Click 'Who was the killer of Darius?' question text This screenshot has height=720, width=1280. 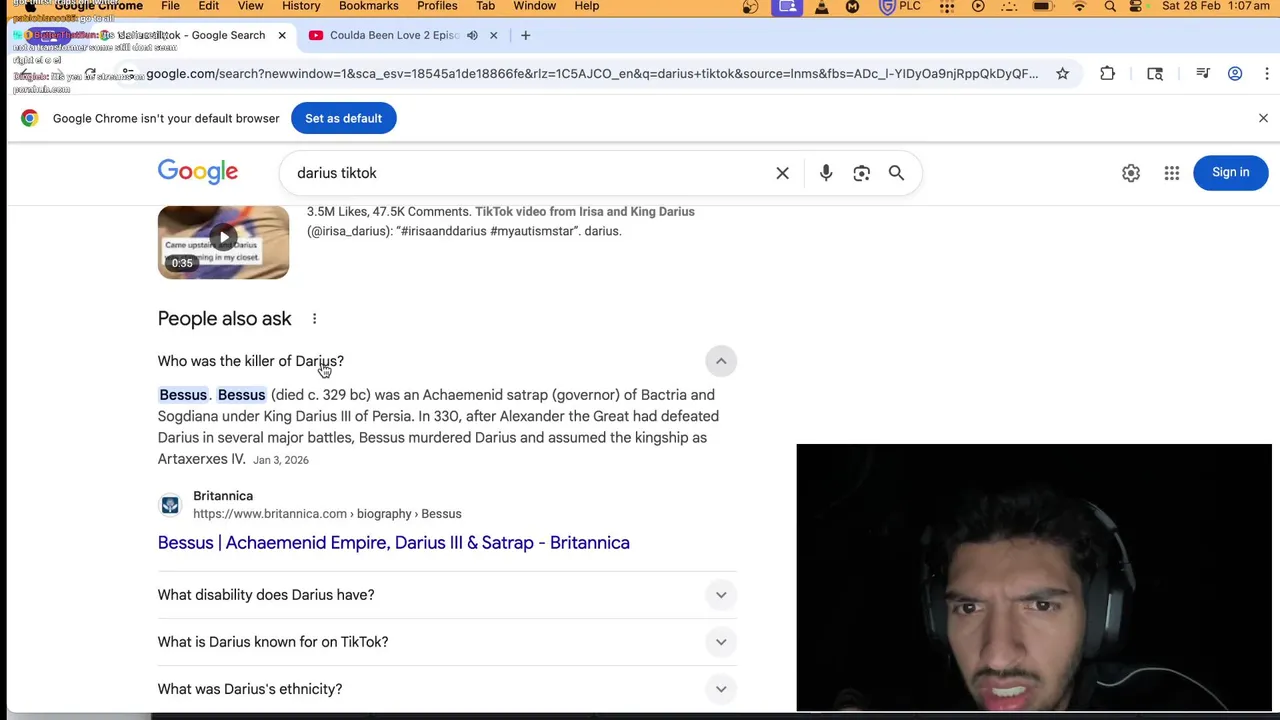click(x=250, y=361)
